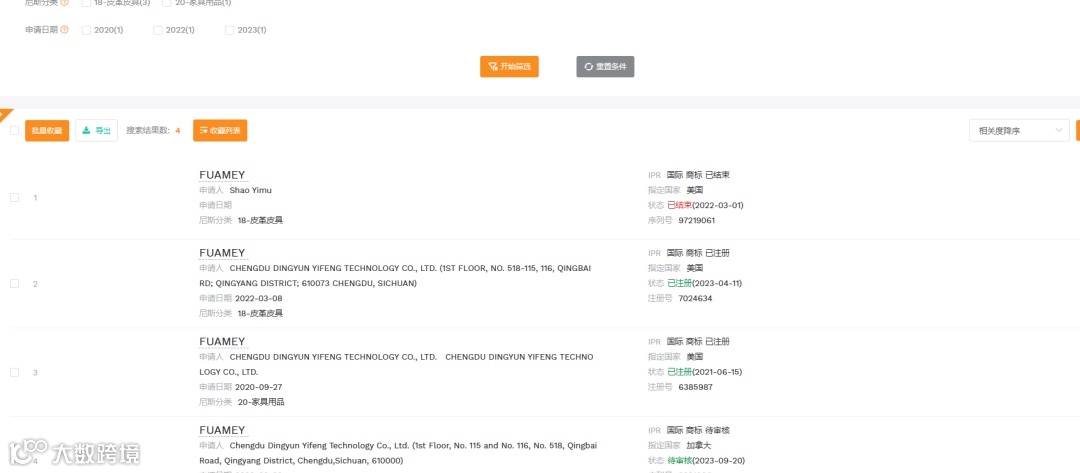Open FUAMEY trademark by applicant Shao Yimu

(x=222, y=175)
